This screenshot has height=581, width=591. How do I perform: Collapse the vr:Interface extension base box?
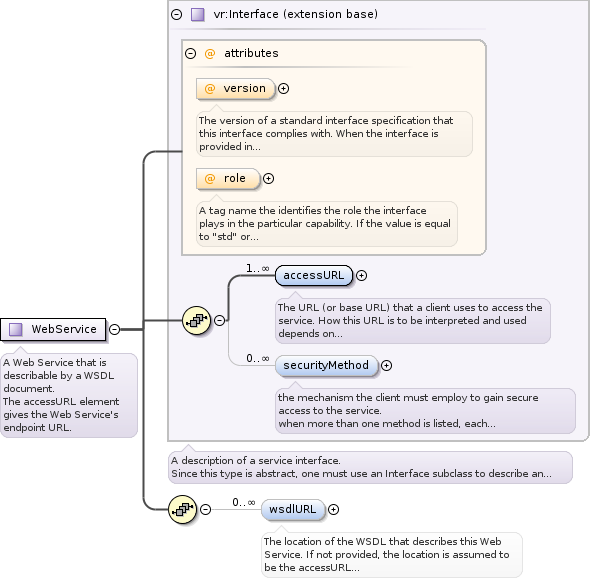(x=176, y=14)
